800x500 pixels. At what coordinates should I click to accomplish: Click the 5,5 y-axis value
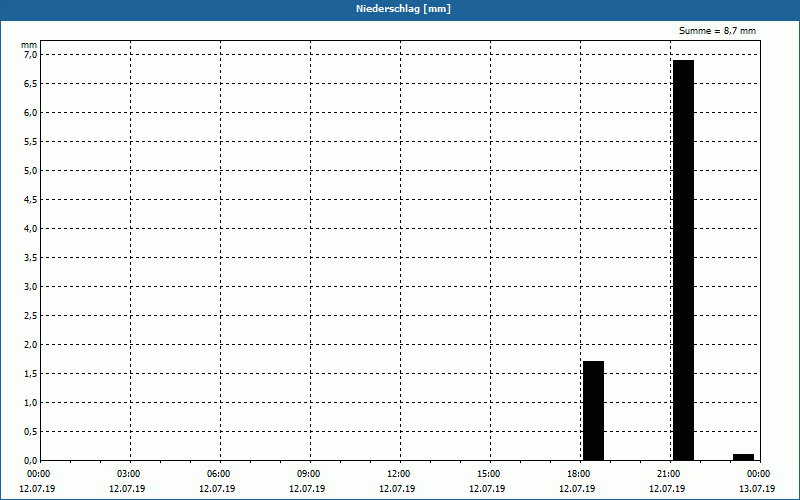click(31, 142)
